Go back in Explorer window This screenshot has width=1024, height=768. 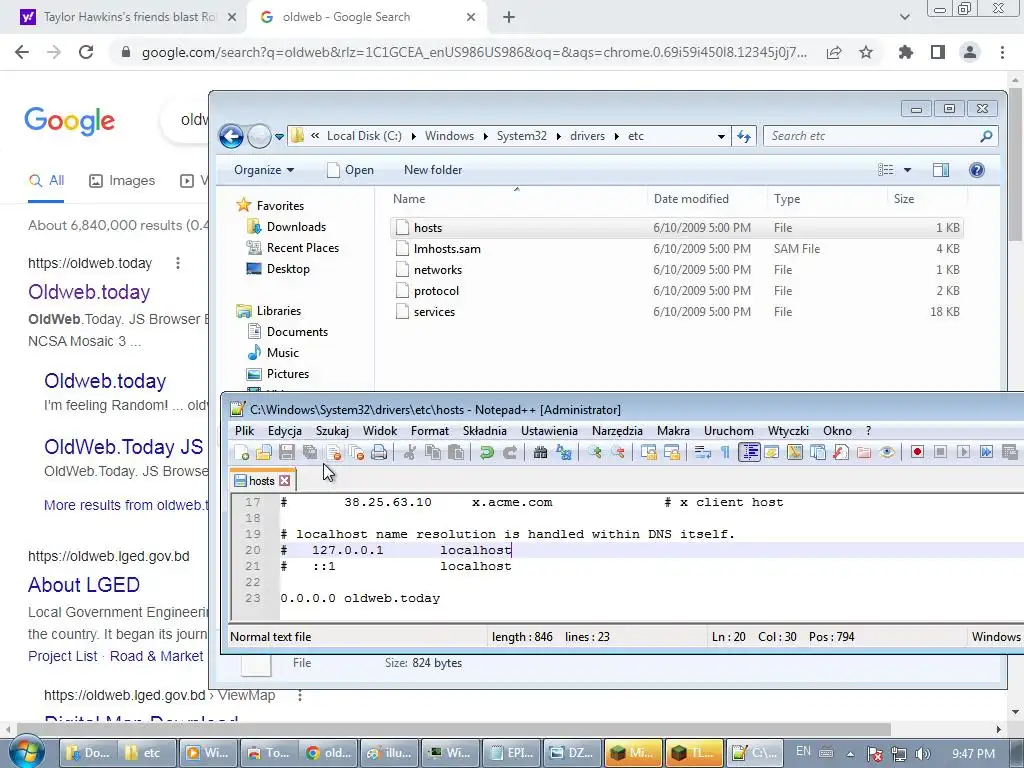(231, 136)
